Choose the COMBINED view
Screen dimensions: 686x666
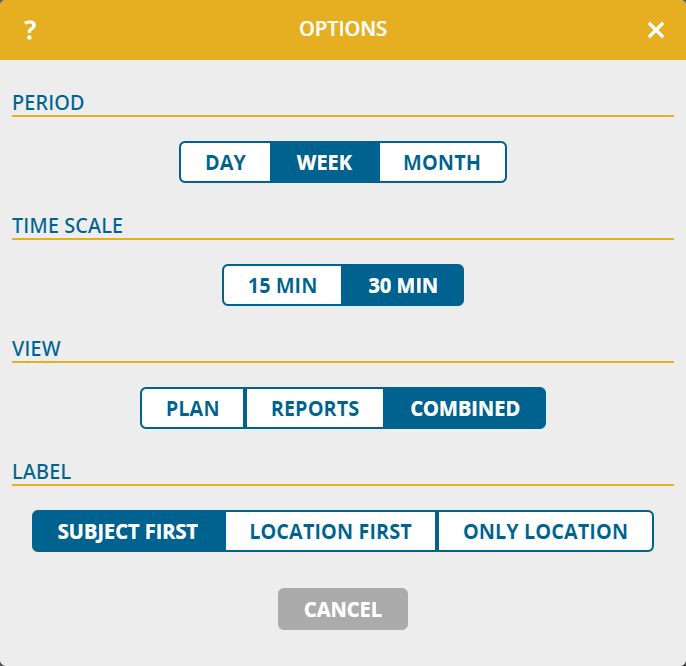465,408
